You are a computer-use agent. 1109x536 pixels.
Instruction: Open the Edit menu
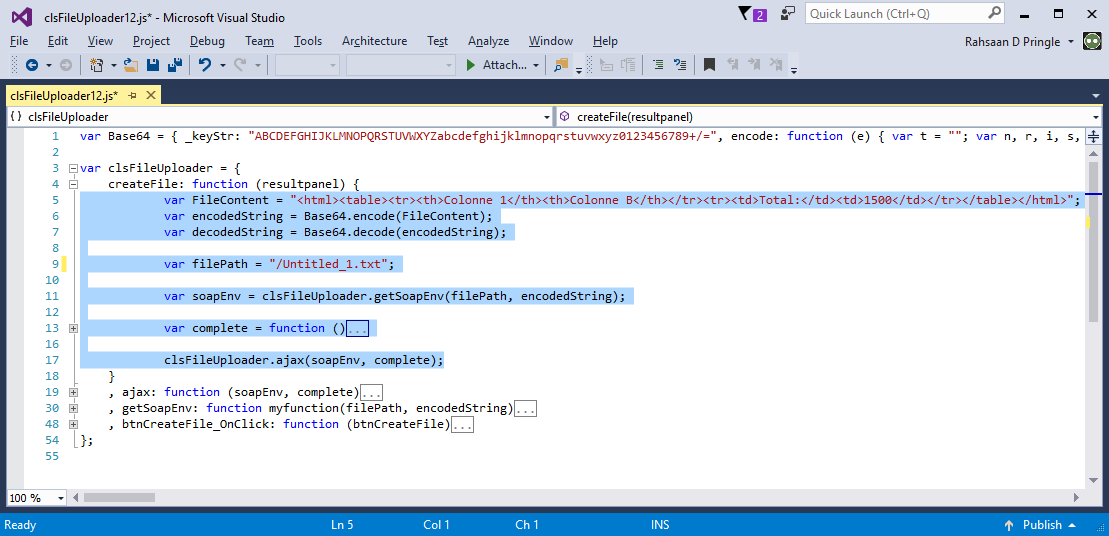[58, 41]
